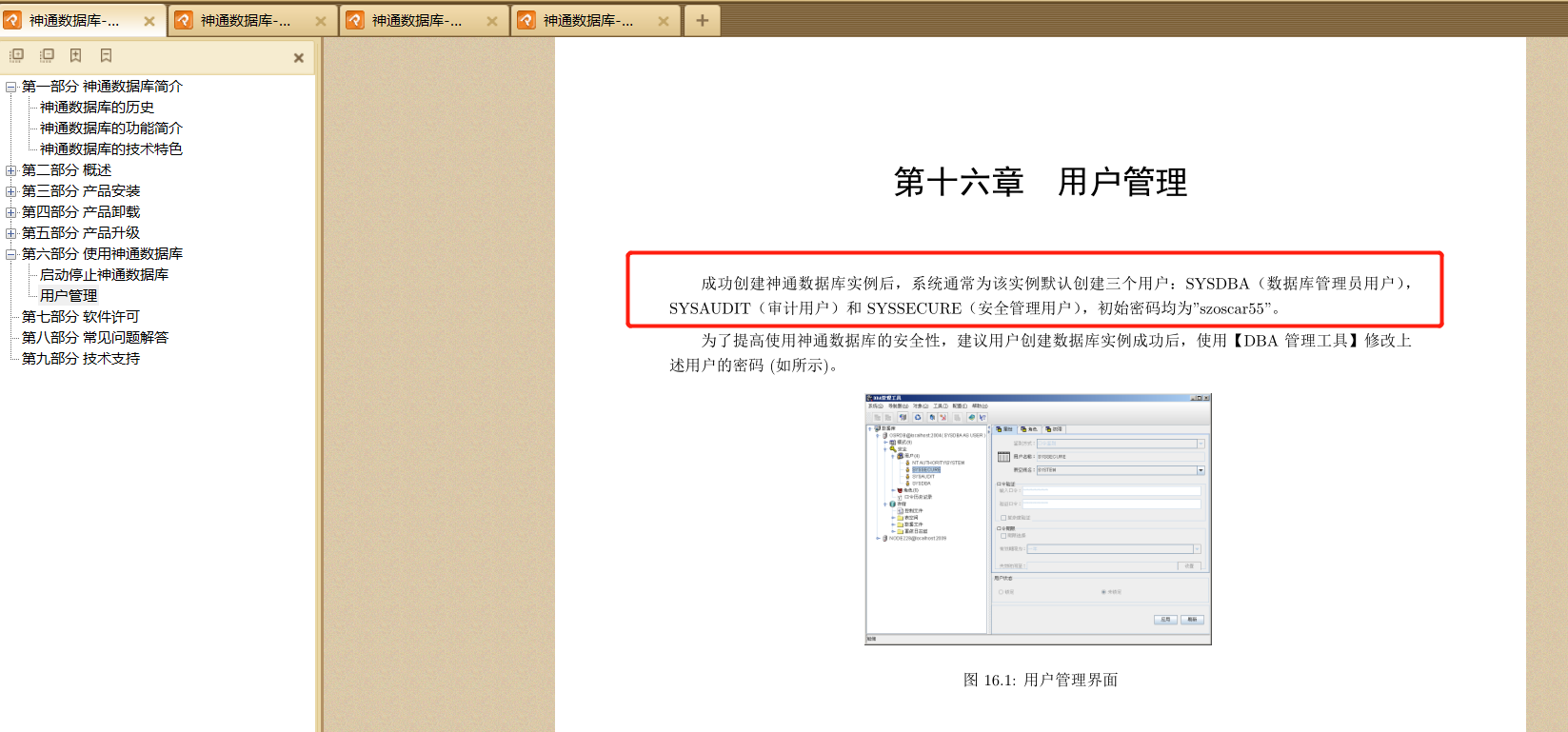Select 第七部分 软件许可 in outline
This screenshot has width=1568, height=732.
80,317
